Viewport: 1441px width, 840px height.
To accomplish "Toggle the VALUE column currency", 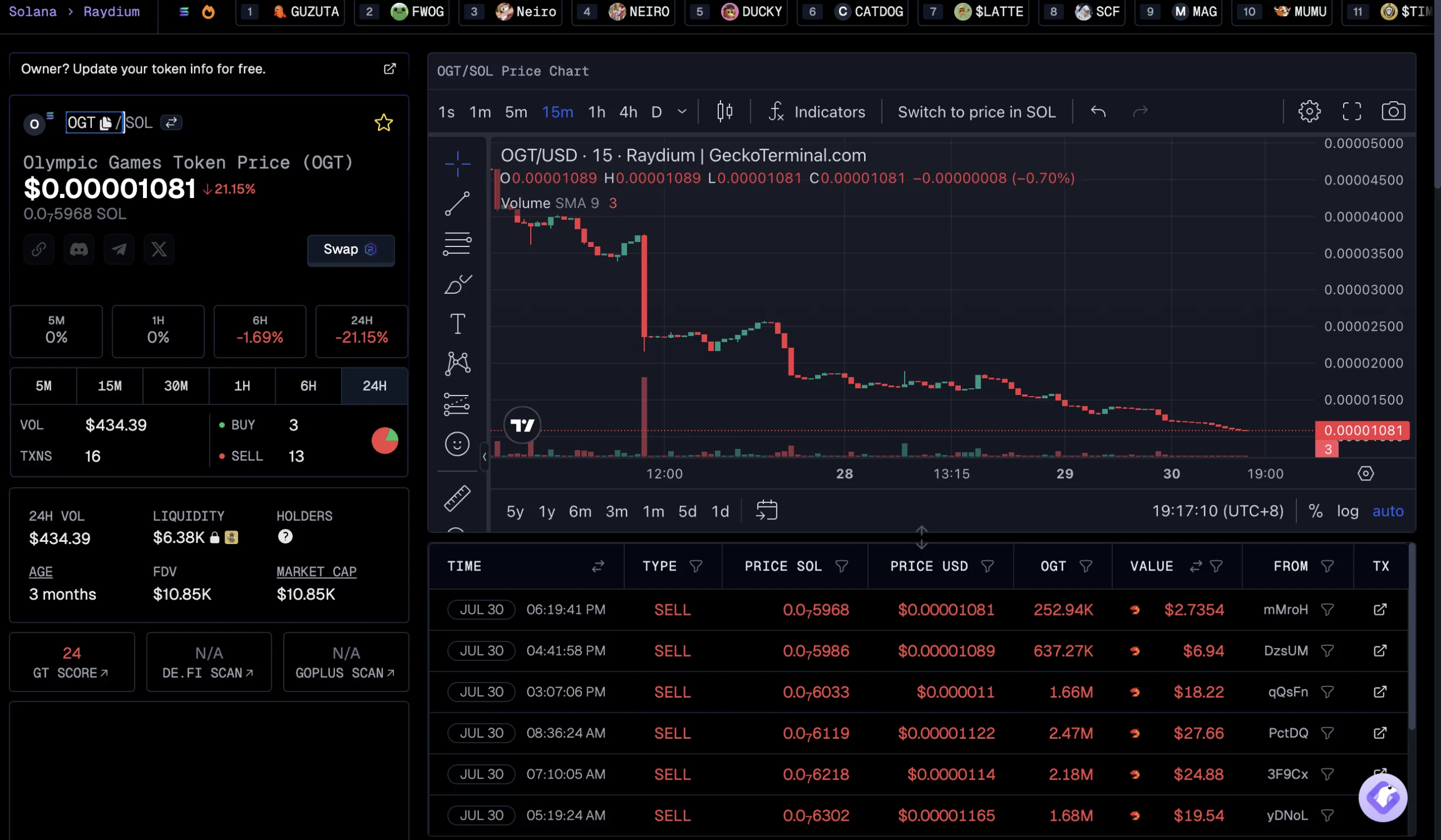I will tap(1196, 567).
